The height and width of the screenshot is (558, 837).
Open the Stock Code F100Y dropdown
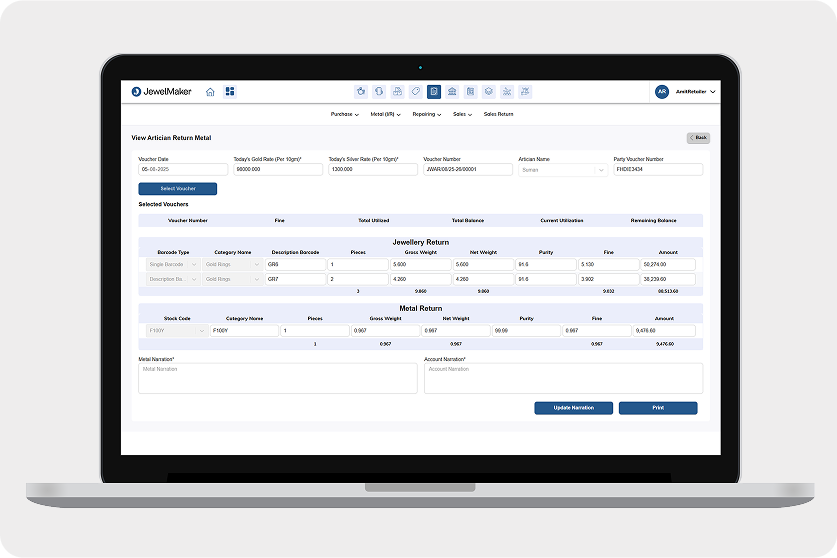tap(176, 330)
